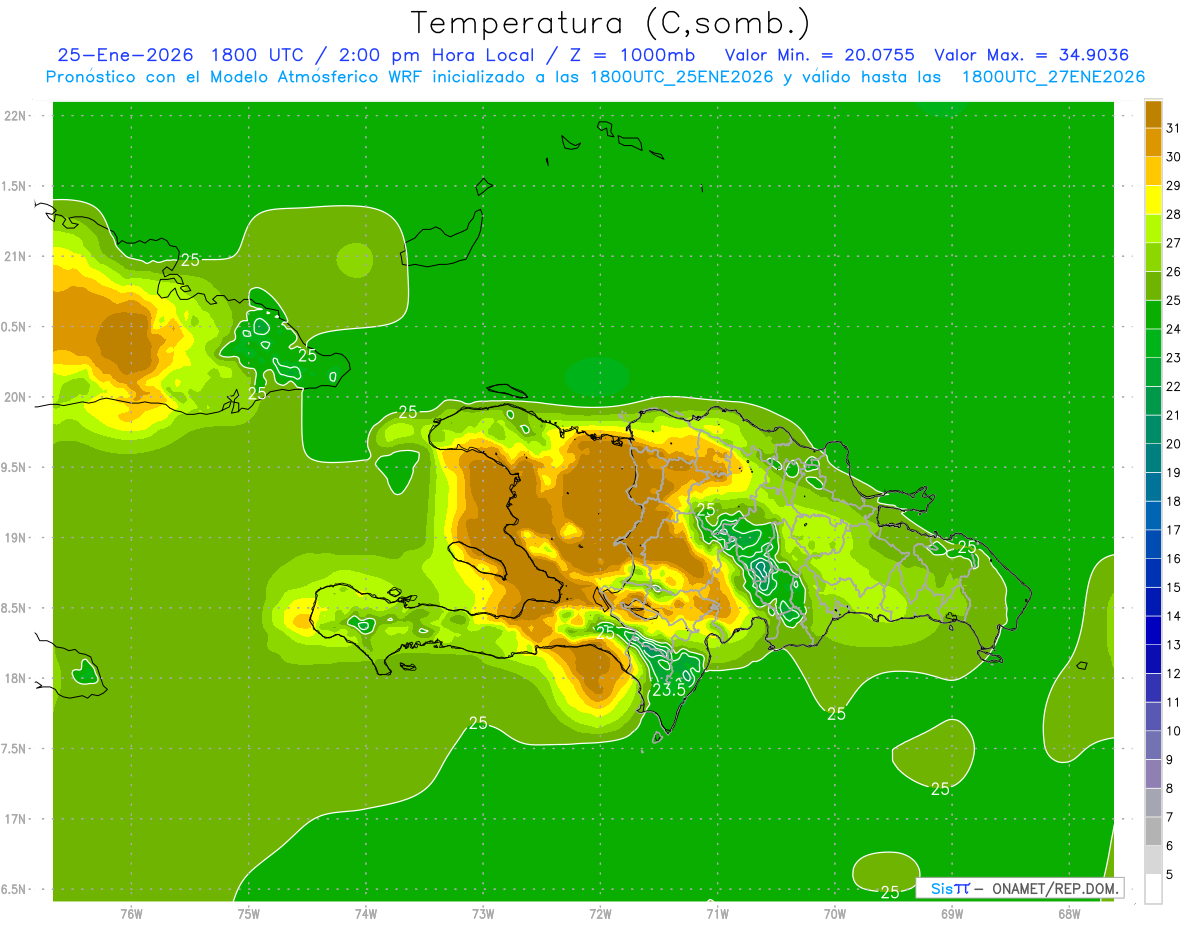The image size is (1200, 927).
Task: Pick the gray swatch between legend labels 6 and 7
Action: pos(1153,832)
